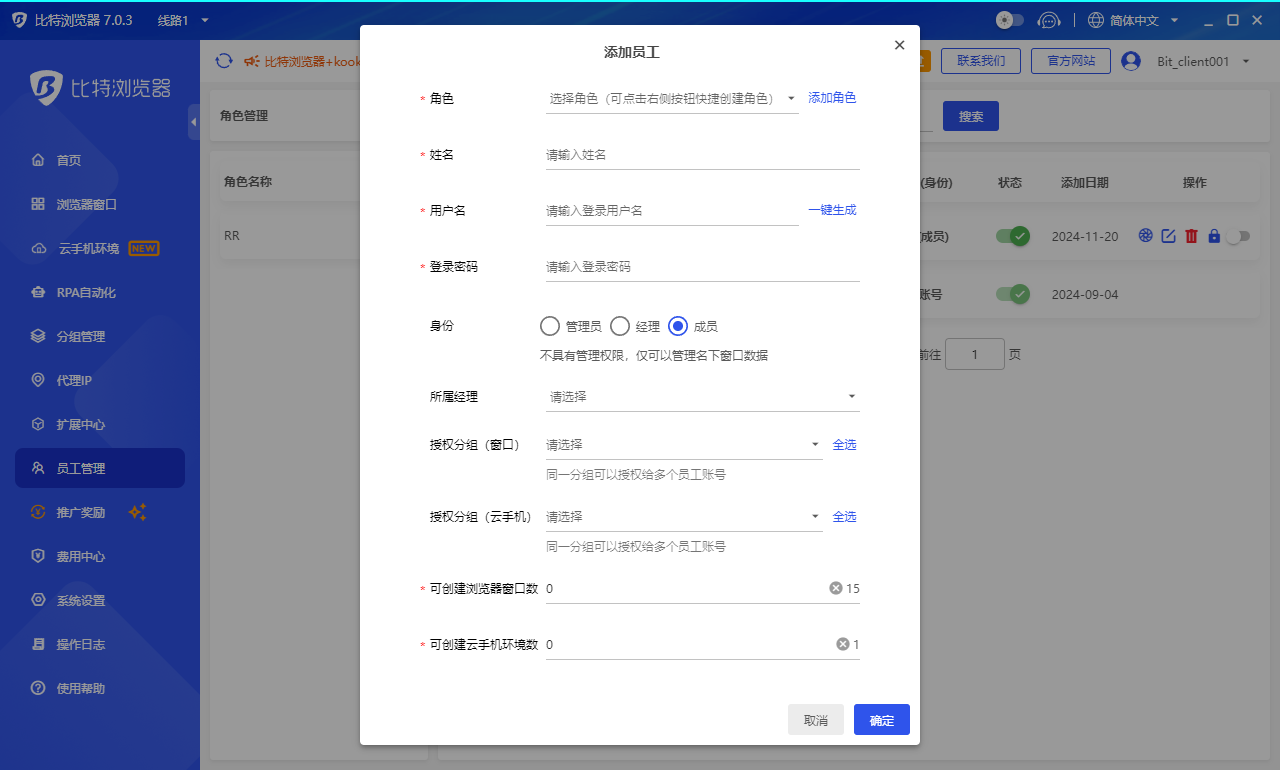Click the 操作日志 log icon

pyautogui.click(x=38, y=644)
